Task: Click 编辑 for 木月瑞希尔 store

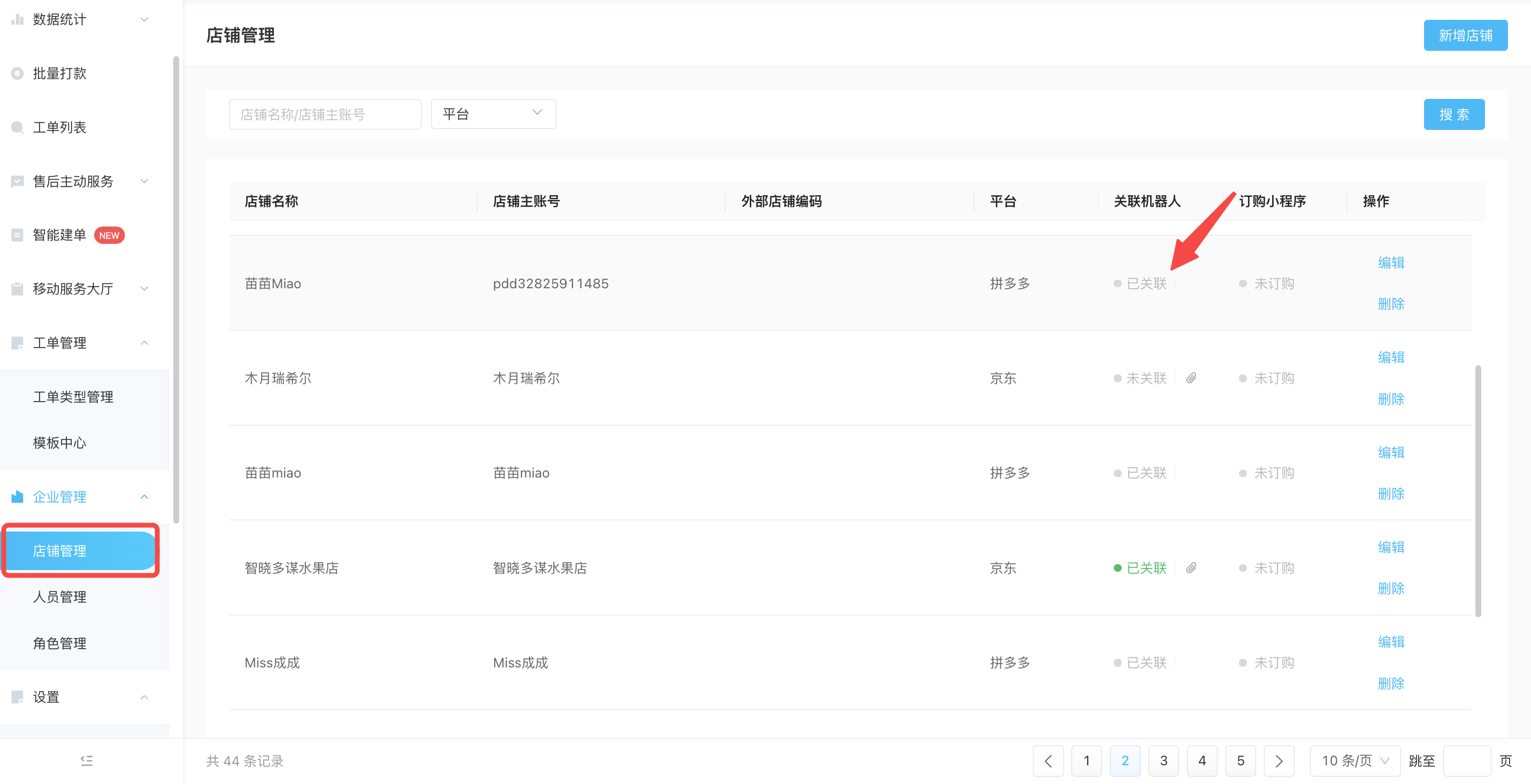Action: pos(1391,358)
